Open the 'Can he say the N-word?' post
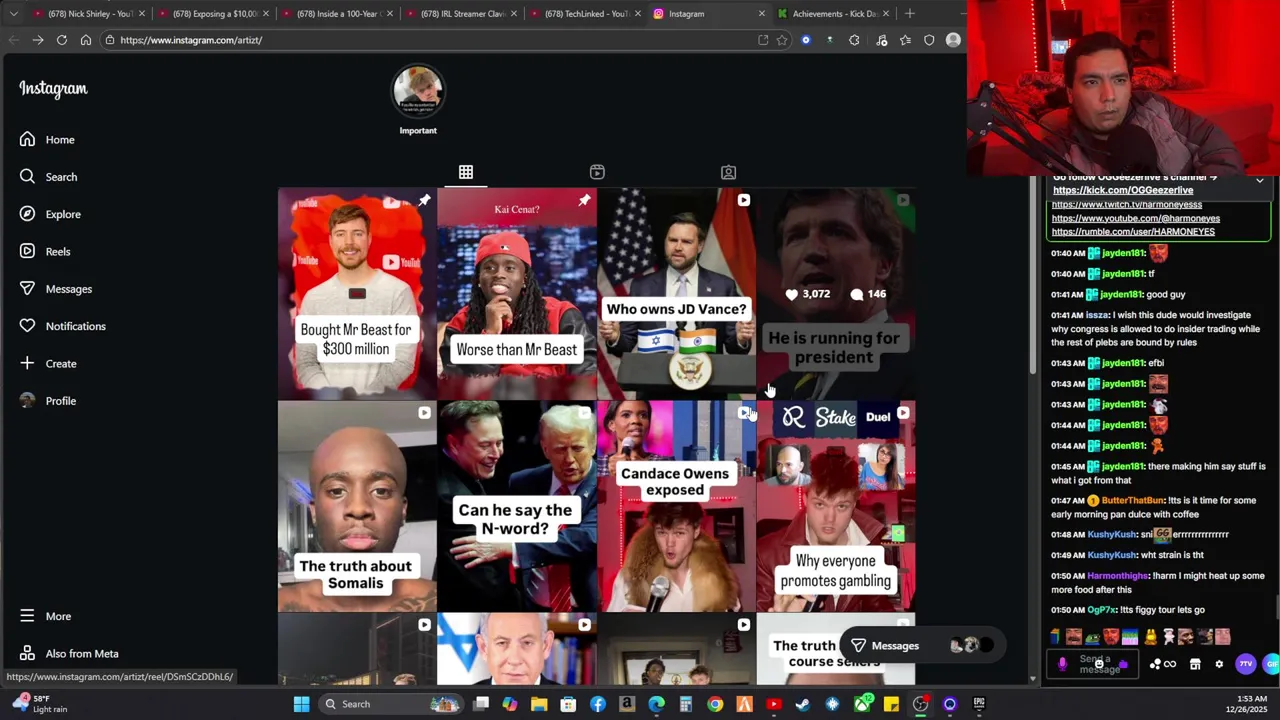This screenshot has height=720, width=1280. (x=516, y=507)
